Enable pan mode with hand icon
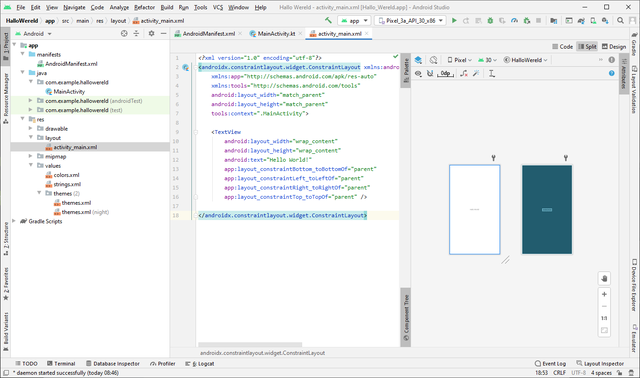Screen dimensions: 640x378 coord(604,278)
